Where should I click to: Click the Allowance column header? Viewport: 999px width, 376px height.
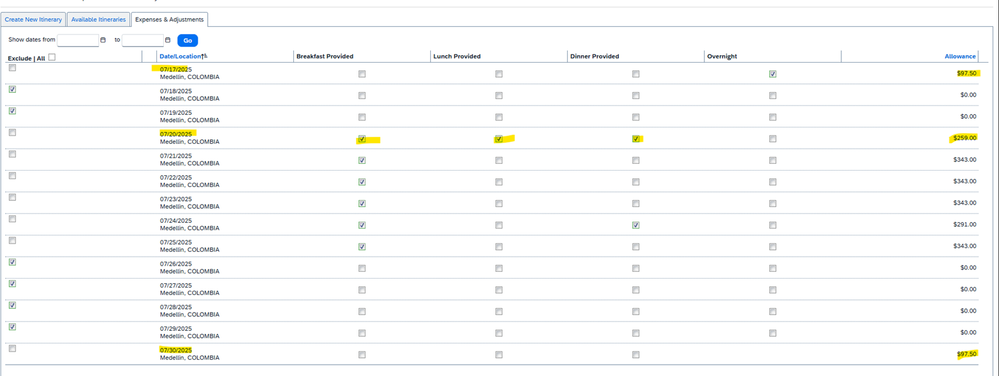(960, 56)
